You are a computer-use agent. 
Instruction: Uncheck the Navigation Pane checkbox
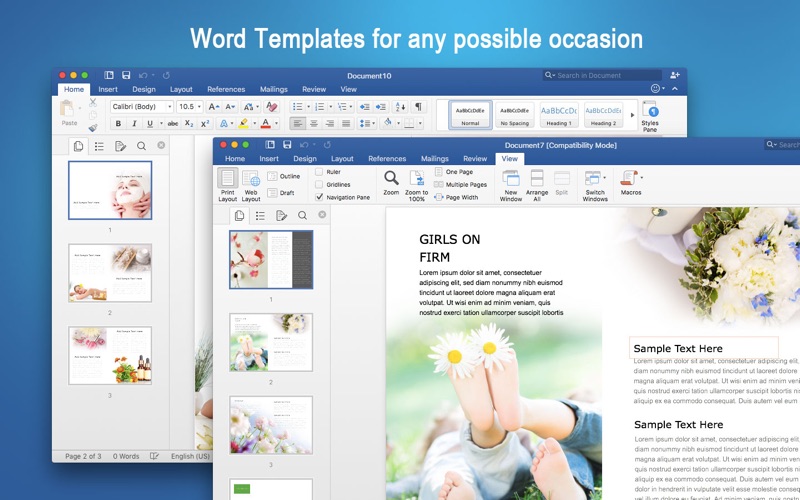pyautogui.click(x=319, y=197)
